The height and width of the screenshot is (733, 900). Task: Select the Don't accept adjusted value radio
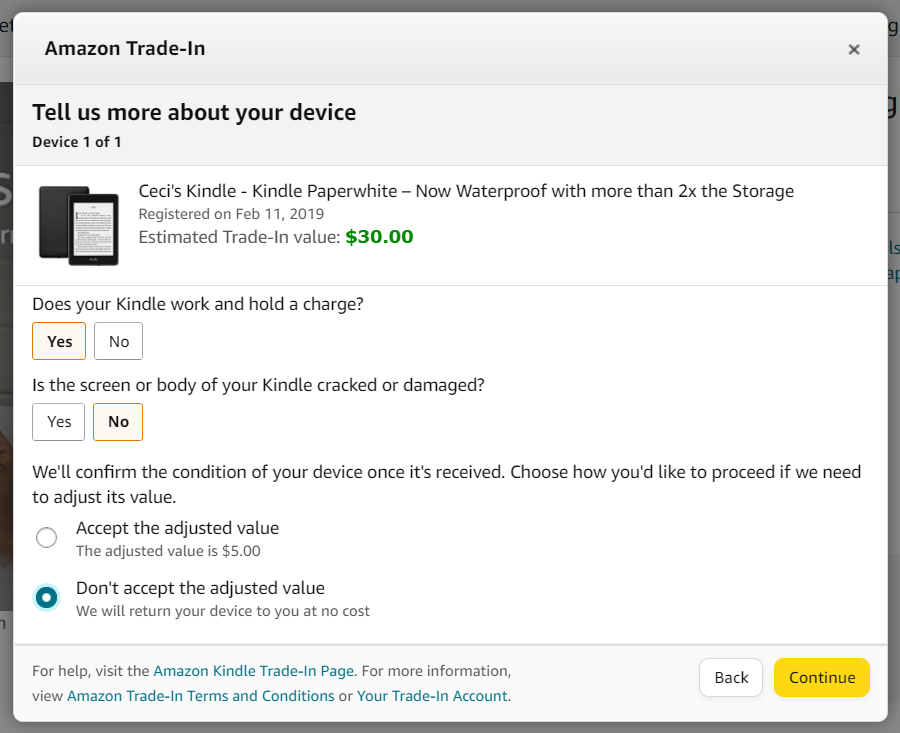(x=46, y=598)
